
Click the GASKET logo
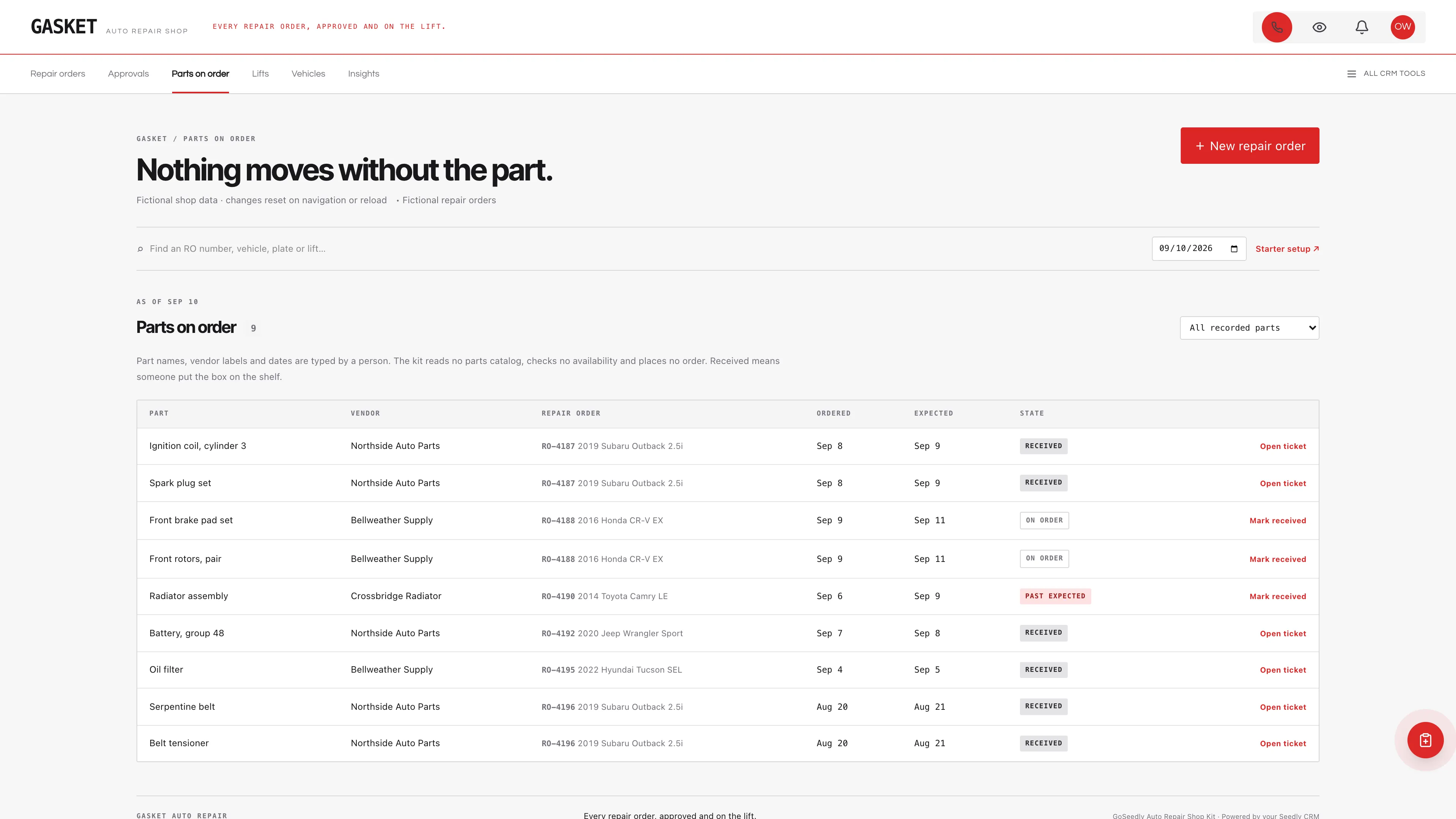(64, 27)
